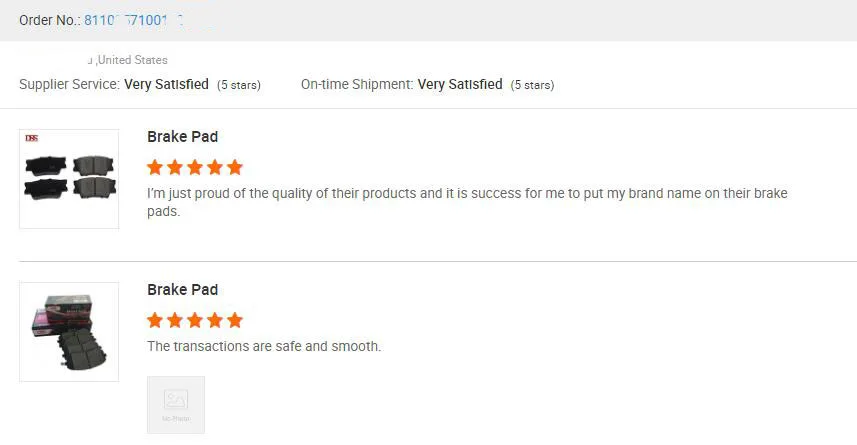Image resolution: width=857 pixels, height=445 pixels.
Task: Open the boxed brake pads product thumbnail
Action: click(x=69, y=331)
